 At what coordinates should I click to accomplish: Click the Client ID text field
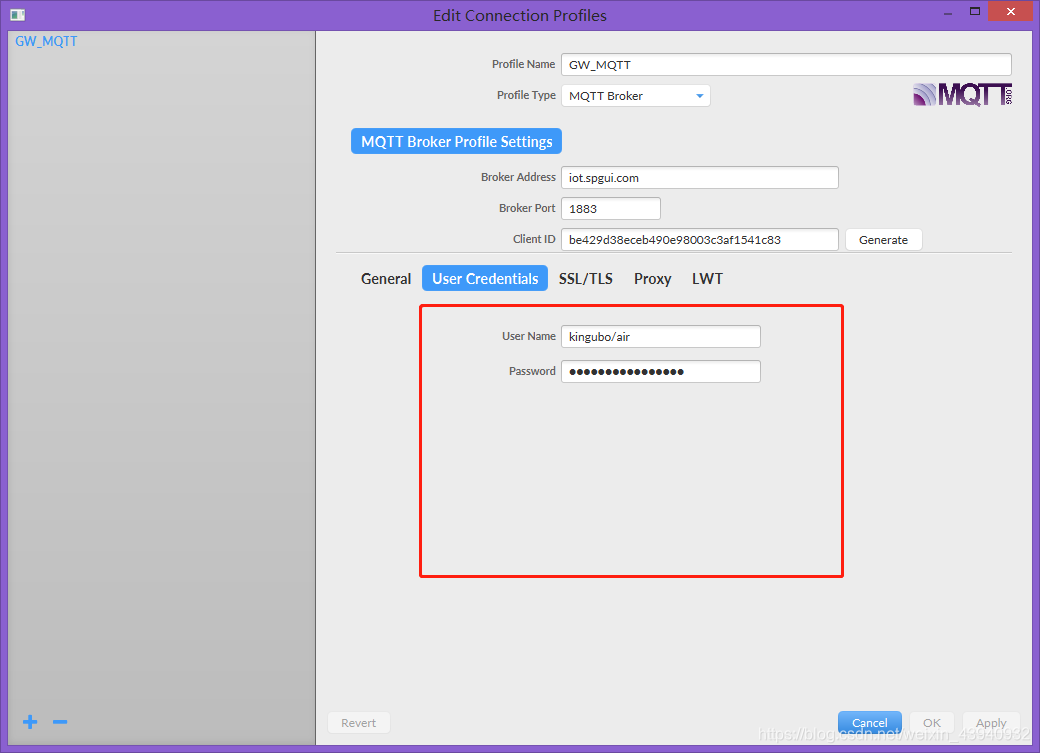700,240
